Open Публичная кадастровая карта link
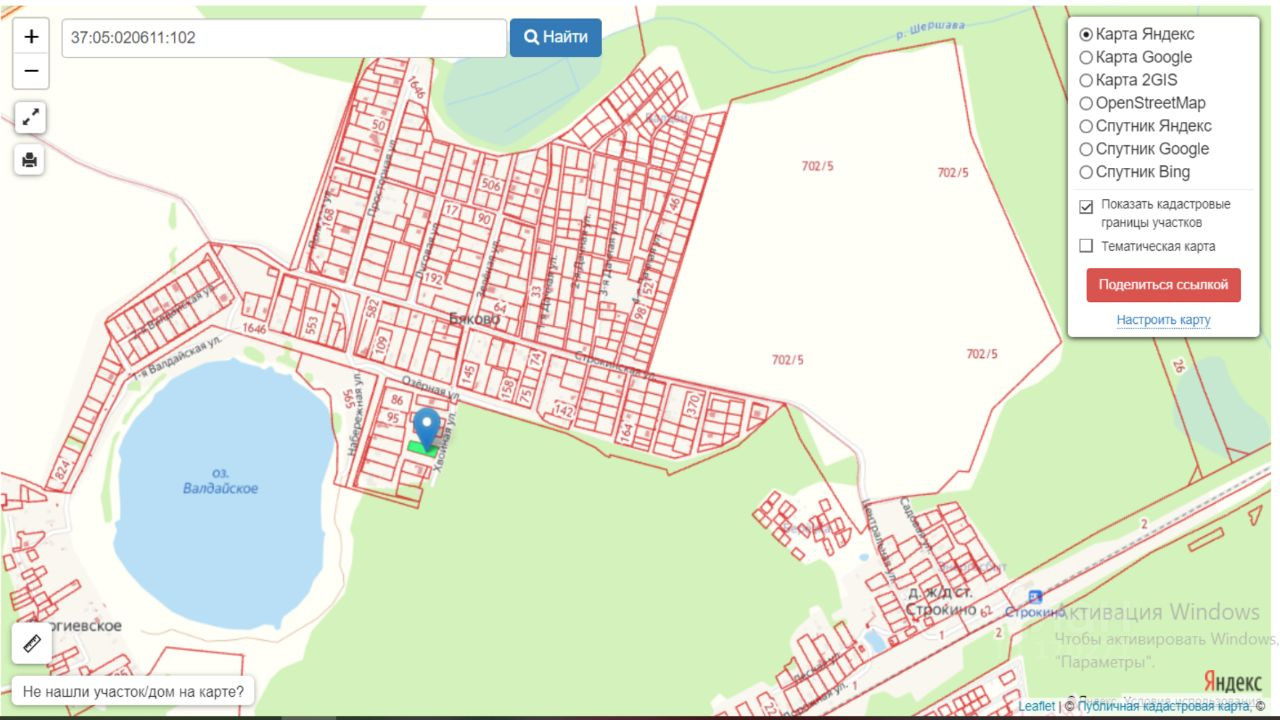The width and height of the screenshot is (1280, 720). [1163, 706]
